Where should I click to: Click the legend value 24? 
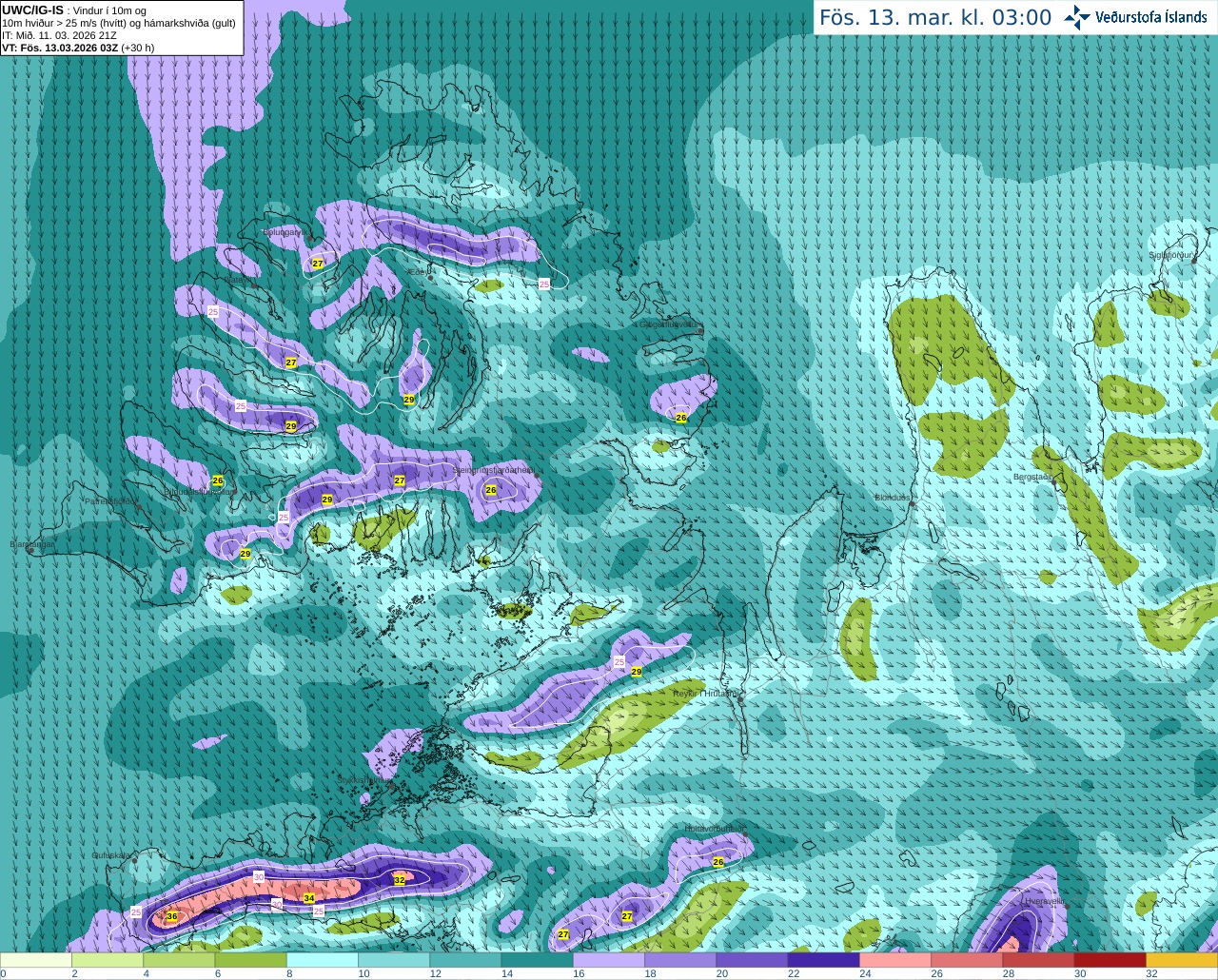[865, 973]
